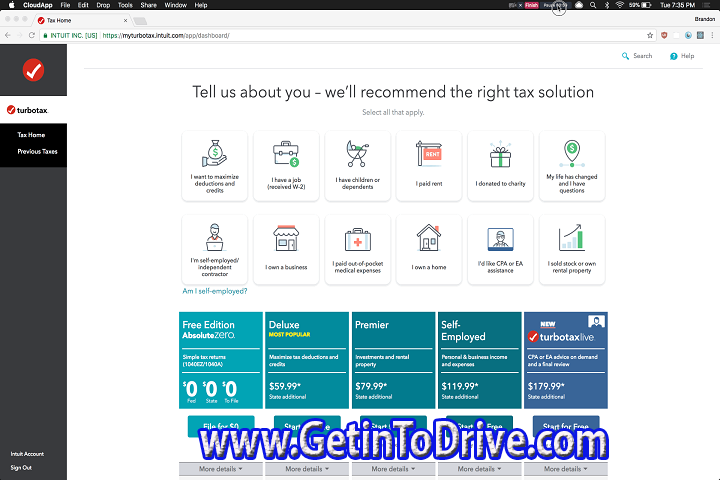Click the battery icon in the menu bar
This screenshot has width=720, height=480.
click(647, 5)
